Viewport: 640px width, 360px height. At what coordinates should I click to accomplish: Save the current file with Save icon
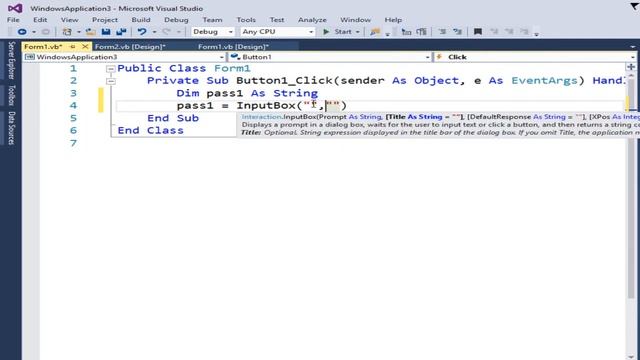106,31
